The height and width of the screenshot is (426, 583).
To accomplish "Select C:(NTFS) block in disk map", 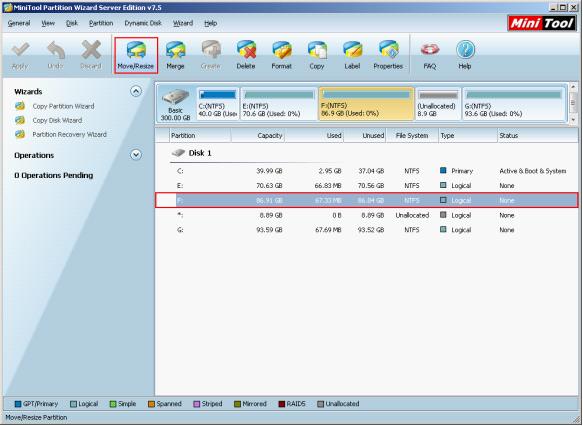I will click(218, 104).
